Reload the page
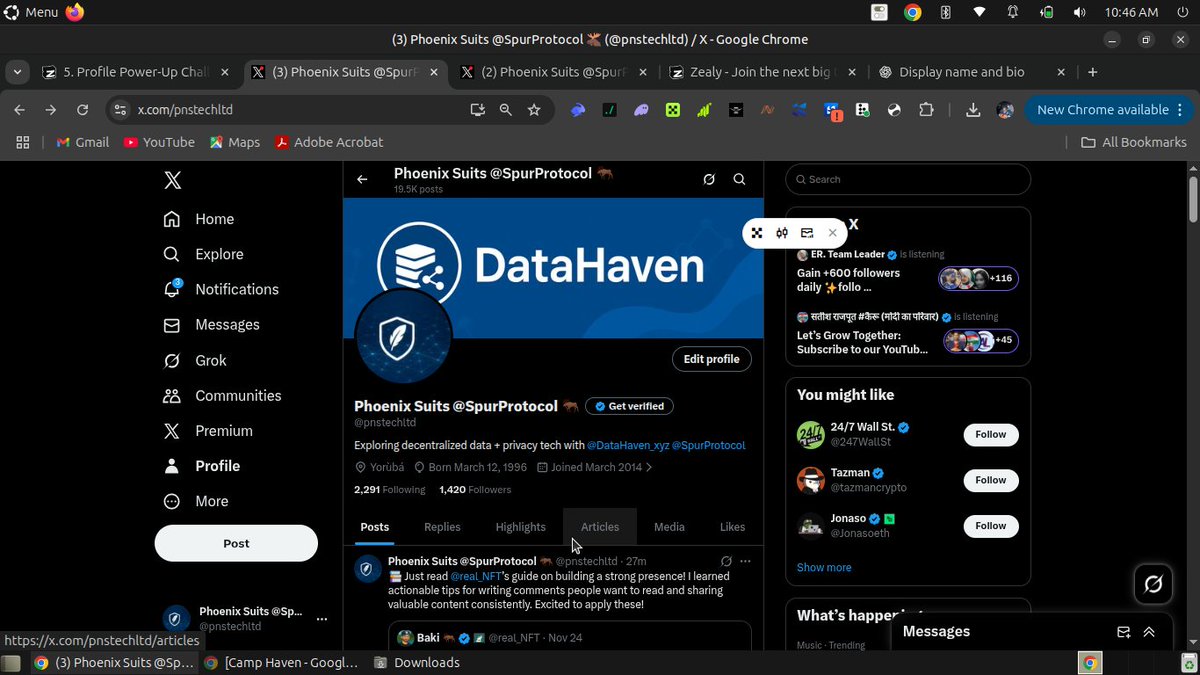The height and width of the screenshot is (675, 1200). tap(83, 110)
